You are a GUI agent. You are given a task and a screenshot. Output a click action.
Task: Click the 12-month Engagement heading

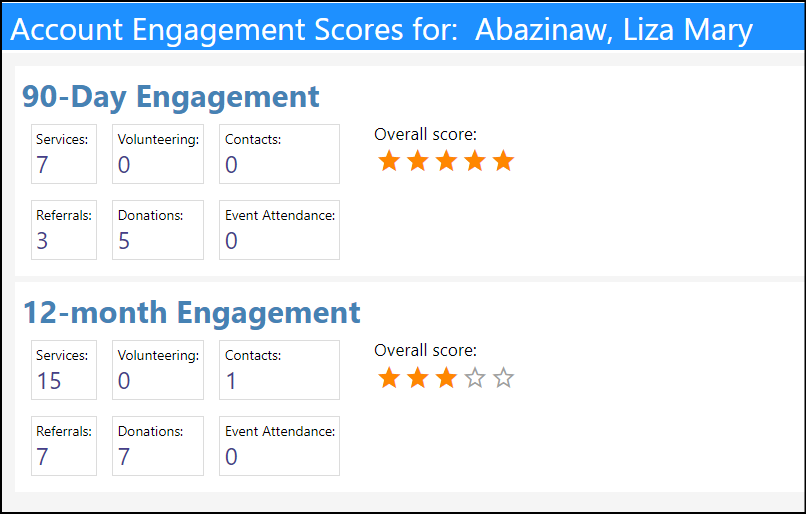pos(192,313)
